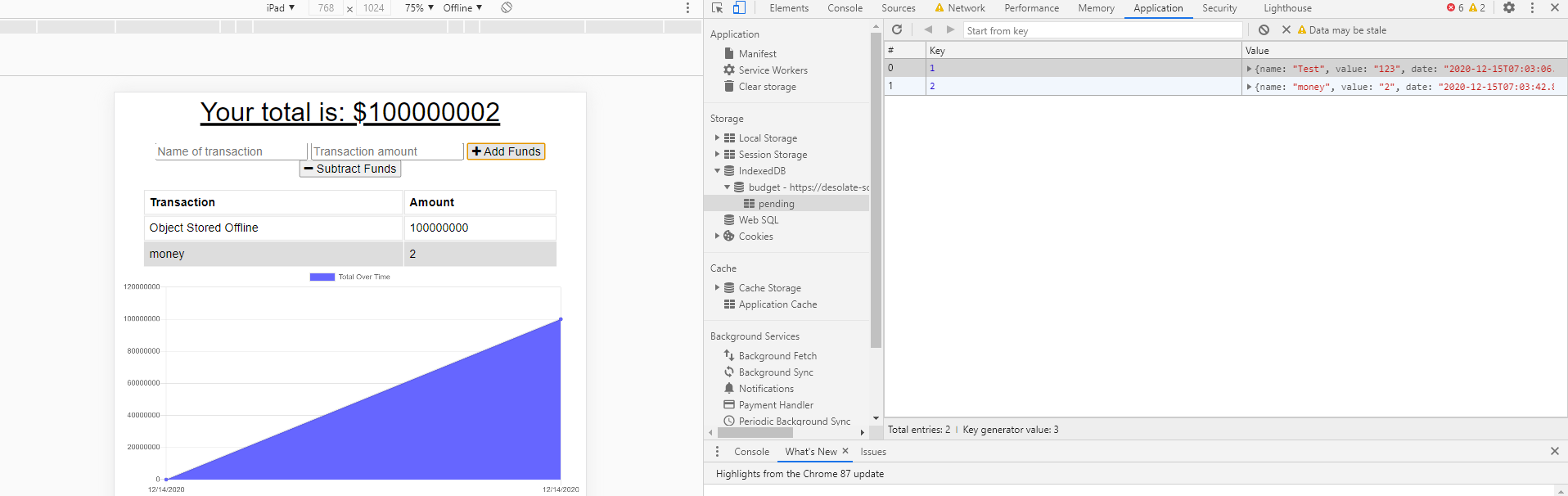Delete the selected entry icon
1568x496 pixels.
tap(1286, 30)
